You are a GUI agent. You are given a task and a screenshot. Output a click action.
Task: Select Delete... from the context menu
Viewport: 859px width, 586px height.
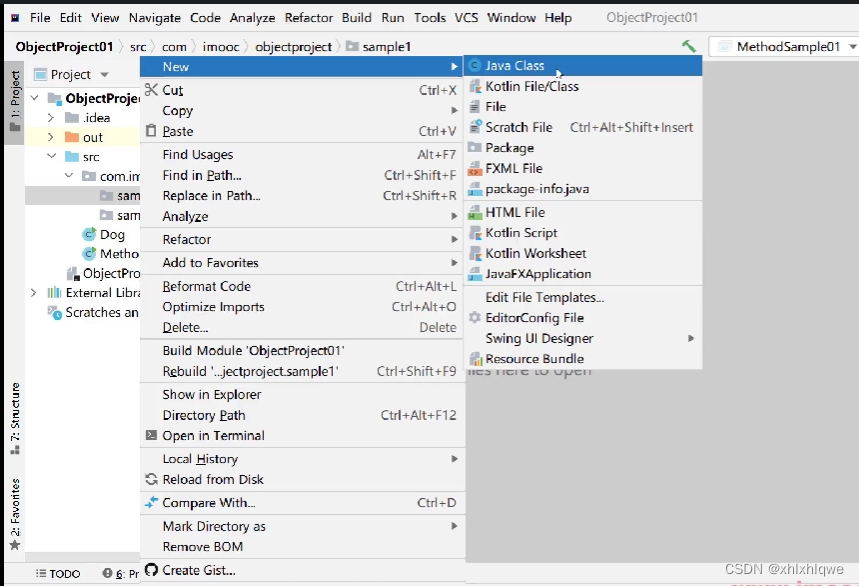pos(302,328)
